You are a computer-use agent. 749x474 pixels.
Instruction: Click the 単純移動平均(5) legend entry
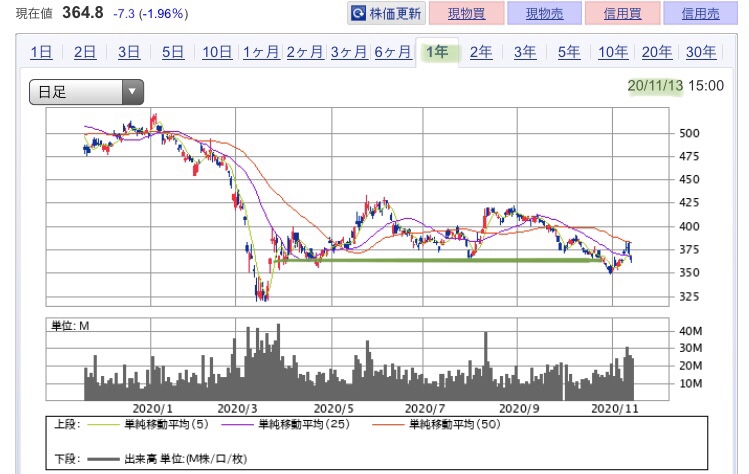point(149,424)
